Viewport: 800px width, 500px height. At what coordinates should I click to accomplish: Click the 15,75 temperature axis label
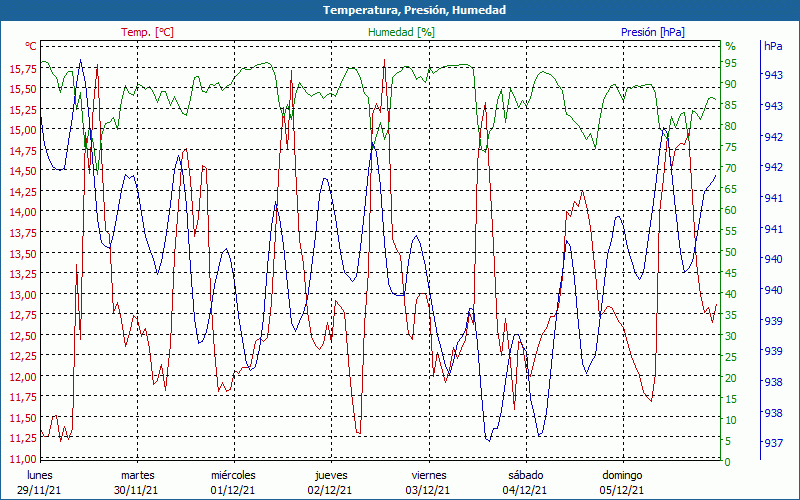tap(23, 68)
